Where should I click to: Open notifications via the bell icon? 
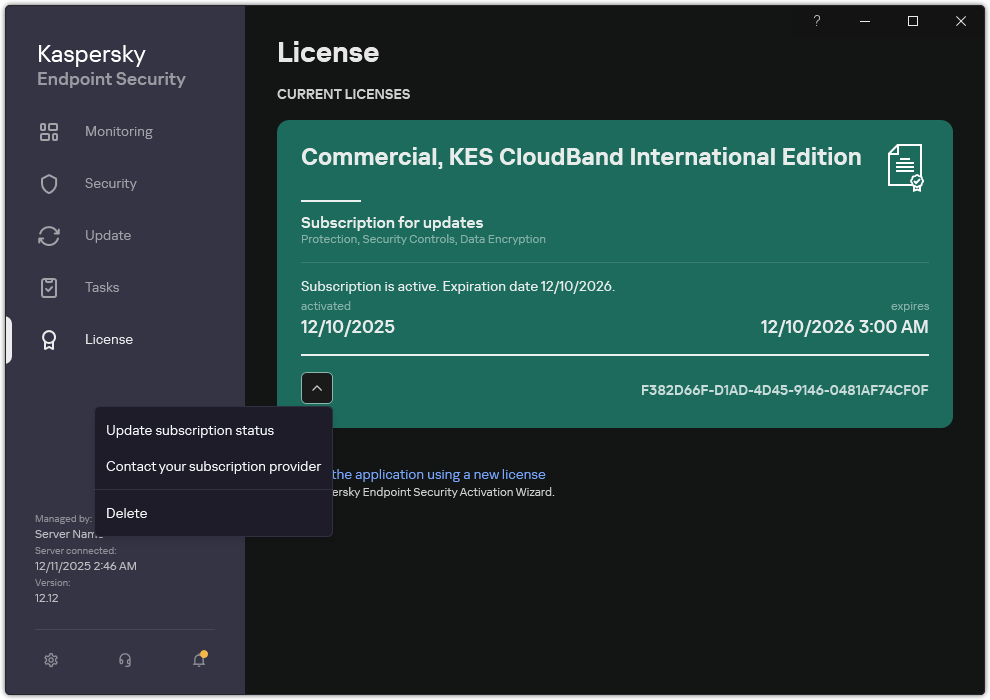pyautogui.click(x=198, y=662)
